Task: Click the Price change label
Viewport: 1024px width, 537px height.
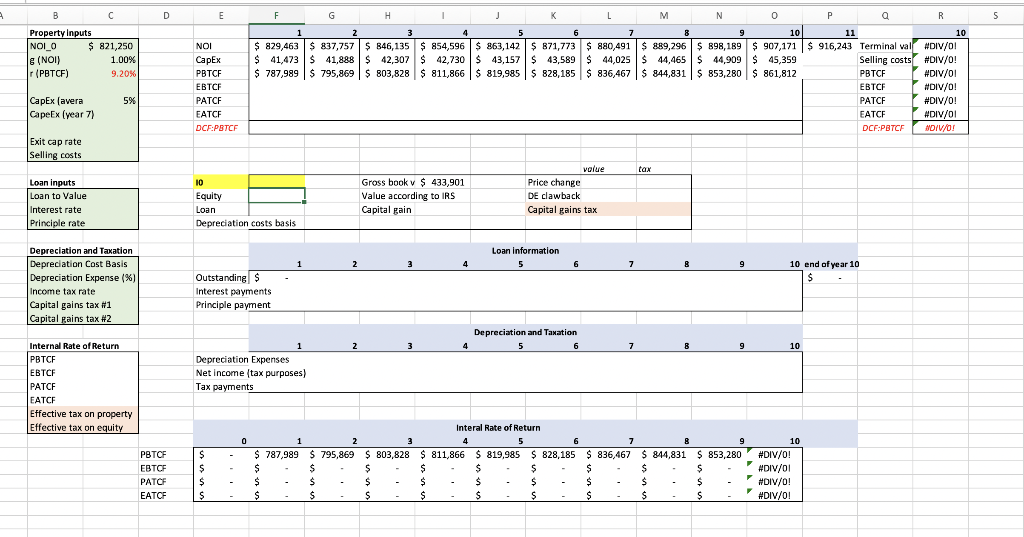Action: pos(554,182)
